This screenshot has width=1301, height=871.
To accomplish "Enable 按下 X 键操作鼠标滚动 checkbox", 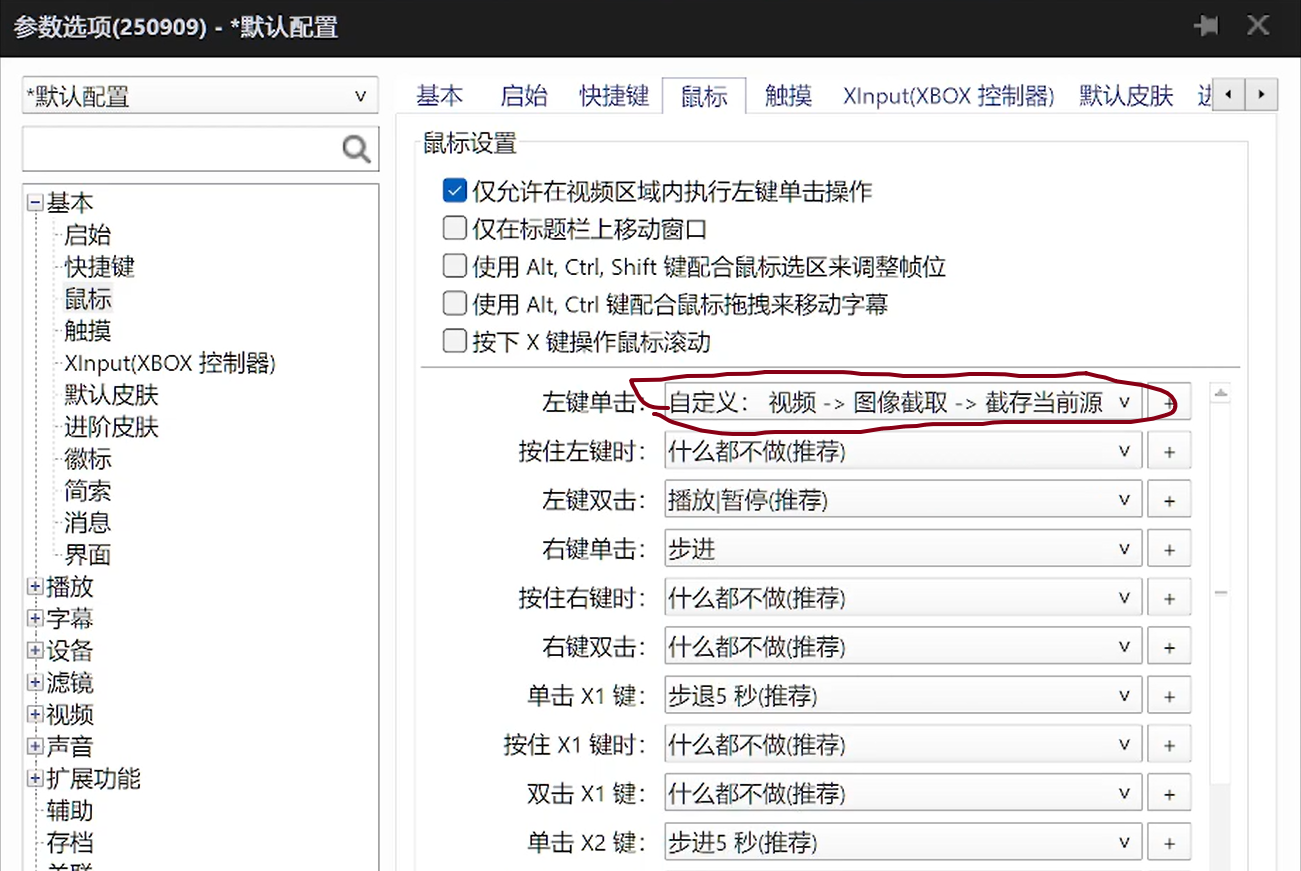I will pos(455,341).
